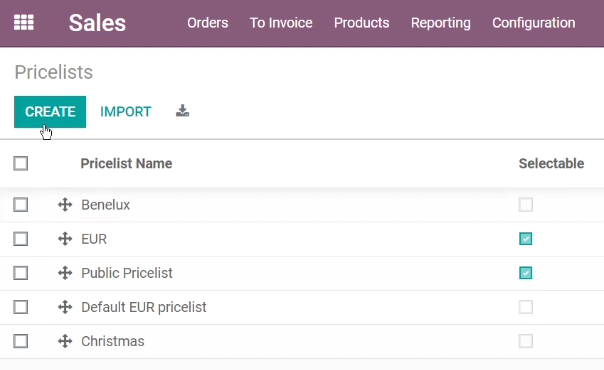604x370 pixels.
Task: Grab the drag handle for EUR row
Action: click(x=65, y=239)
